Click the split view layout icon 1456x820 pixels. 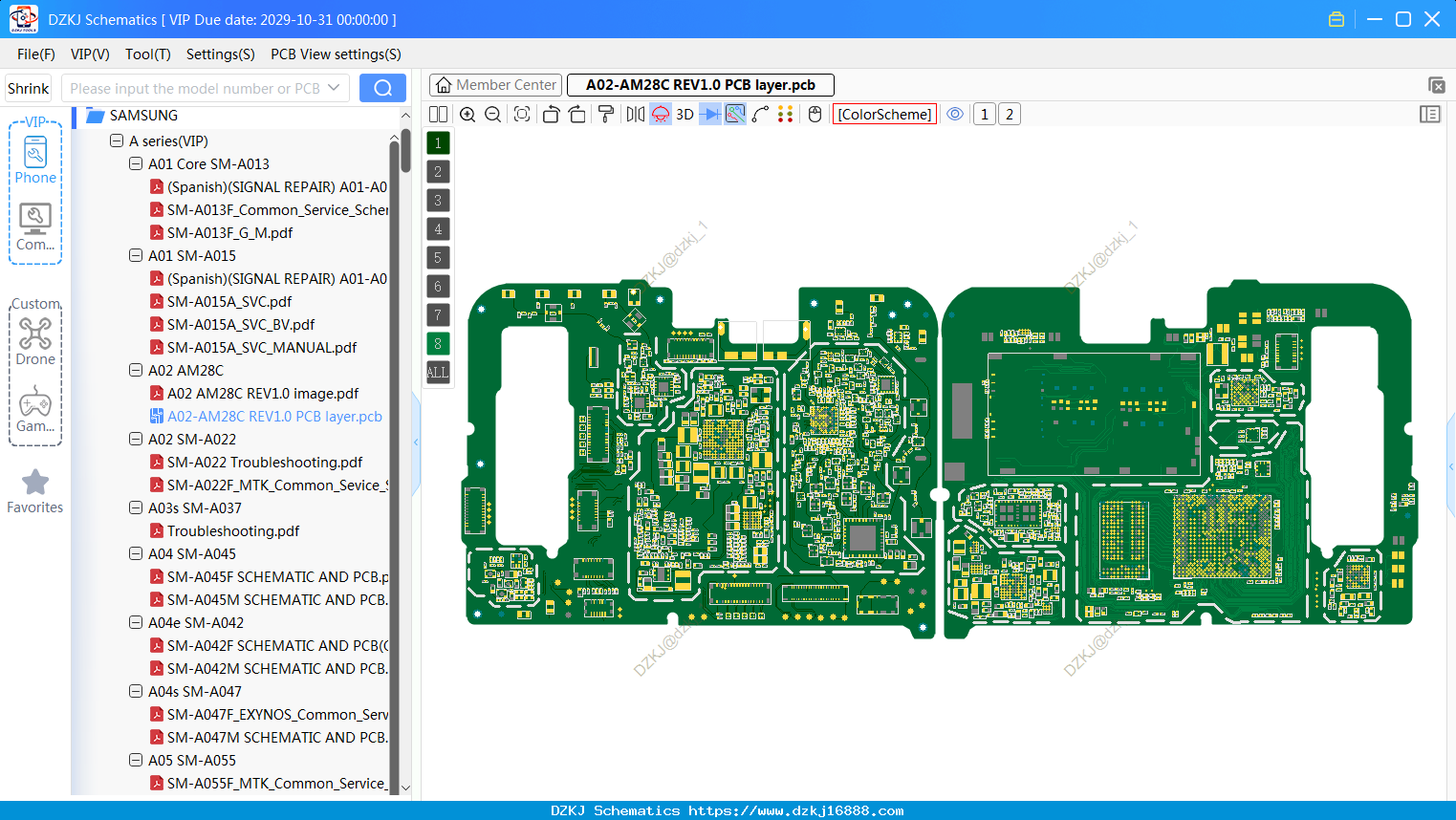point(438,115)
